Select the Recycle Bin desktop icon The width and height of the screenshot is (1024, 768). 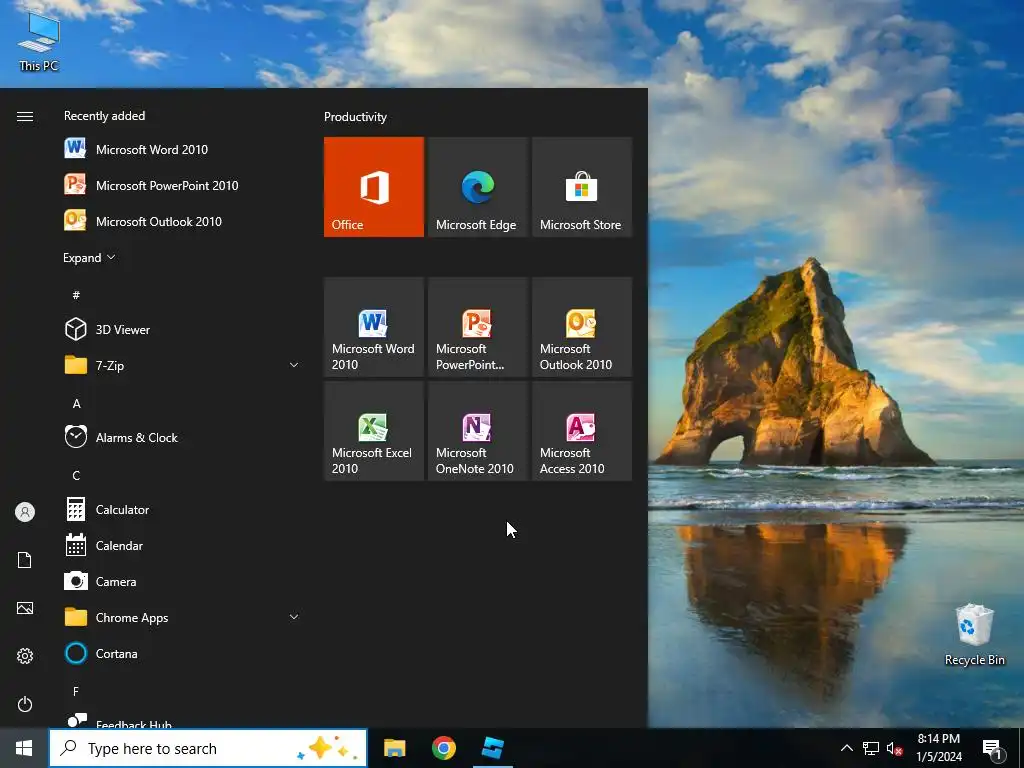974,634
